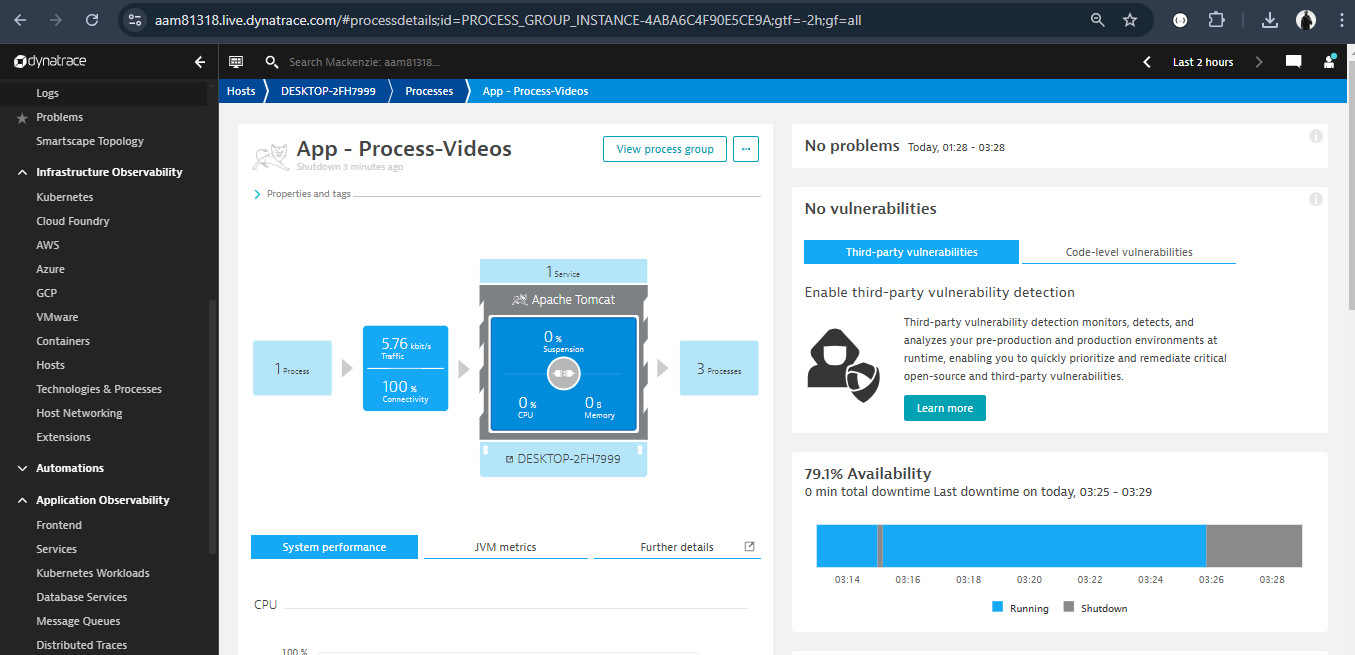Open Kubernetes in the sidebar
Image resolution: width=1355 pixels, height=655 pixels.
pos(65,197)
